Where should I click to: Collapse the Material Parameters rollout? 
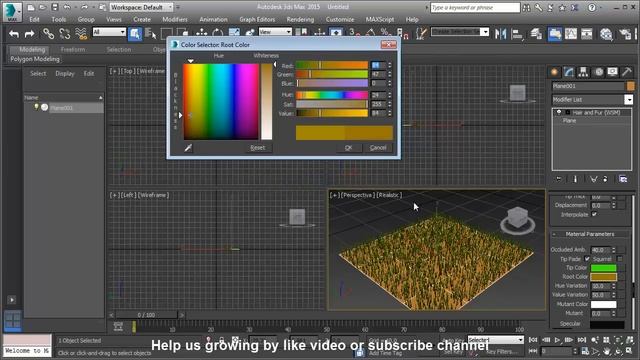(x=590, y=234)
